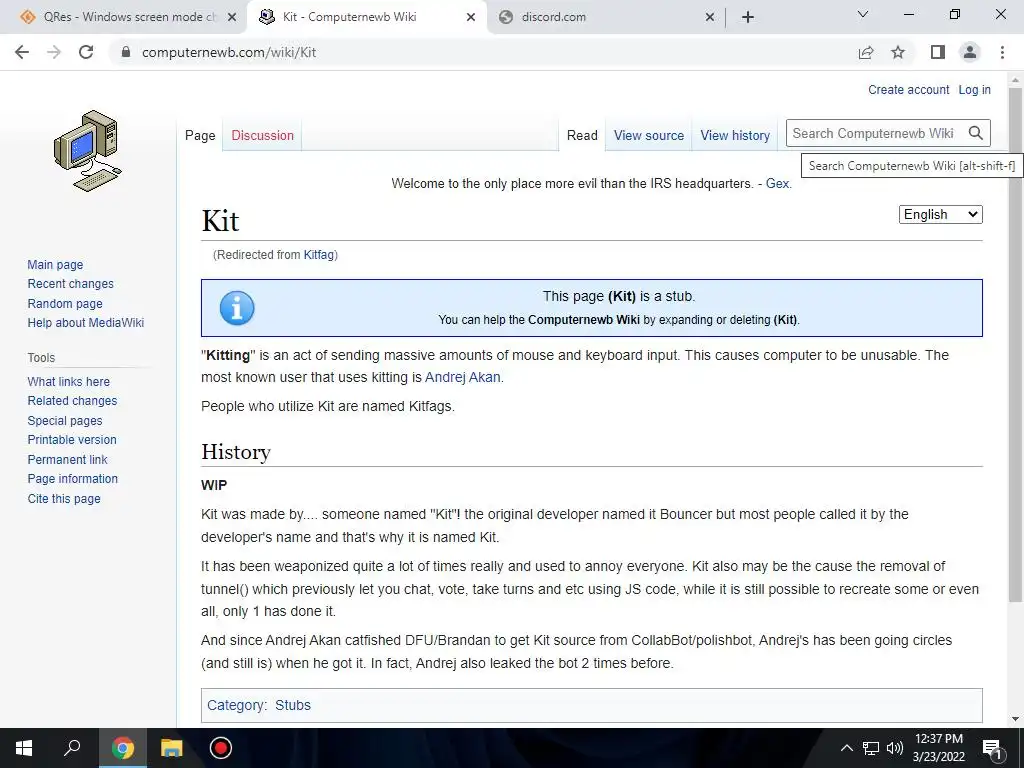1024x768 pixels.
Task: Select the Read tab
Action: [x=582, y=135]
